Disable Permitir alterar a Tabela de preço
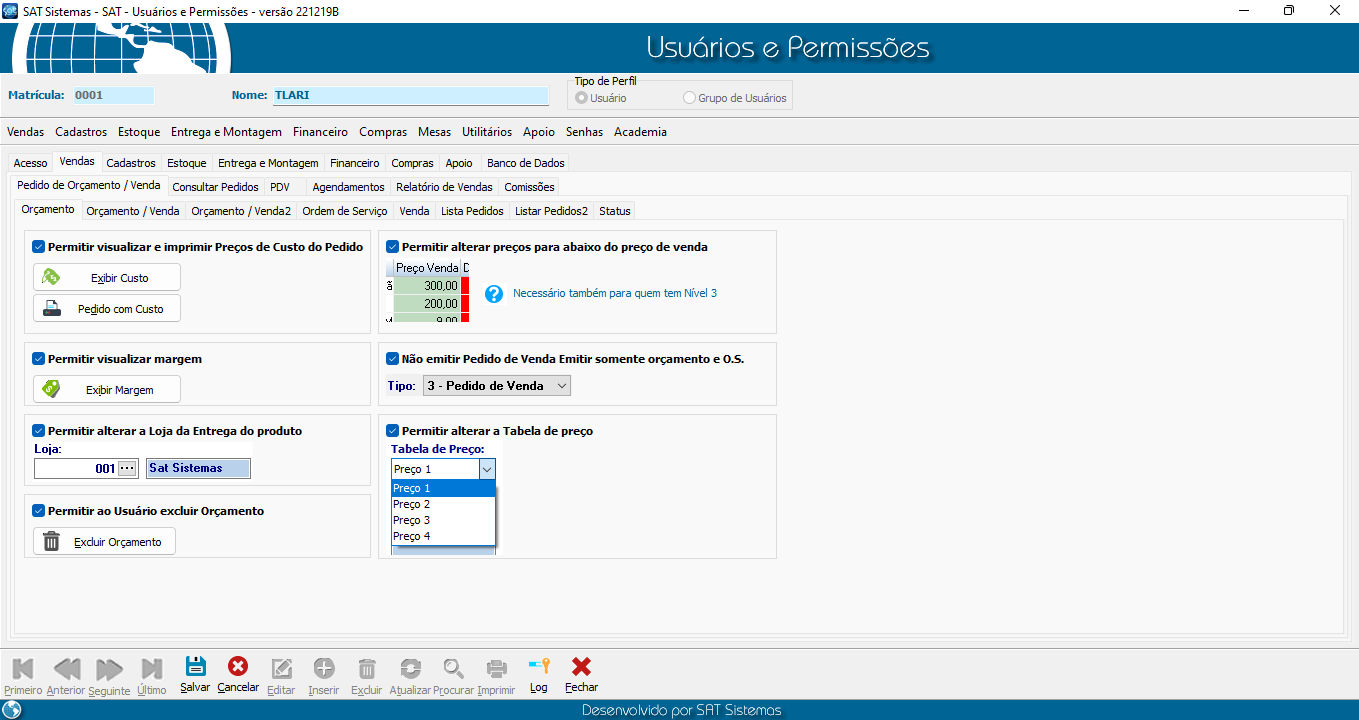This screenshot has height=720, width=1359. point(393,431)
